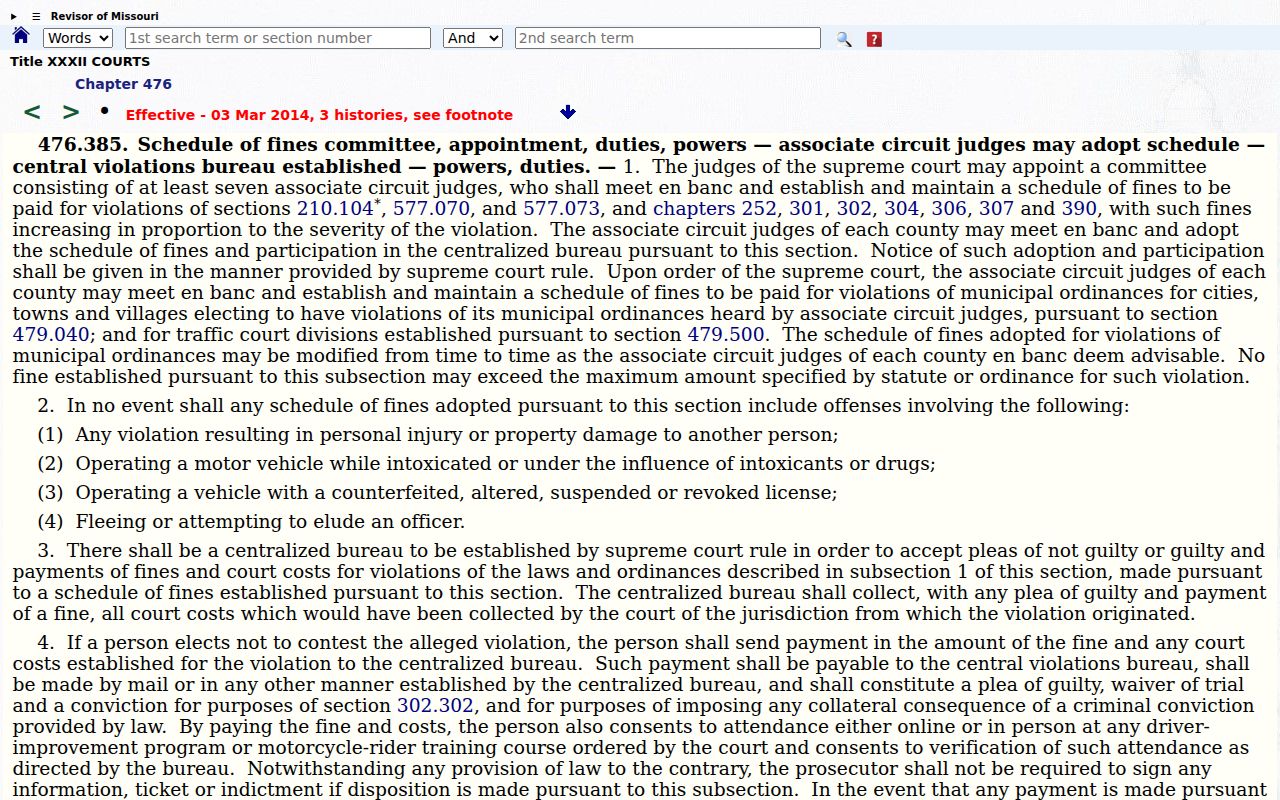Follow the 'chapters 252' link
Viewport: 1280px width, 800px height.
pos(715,209)
